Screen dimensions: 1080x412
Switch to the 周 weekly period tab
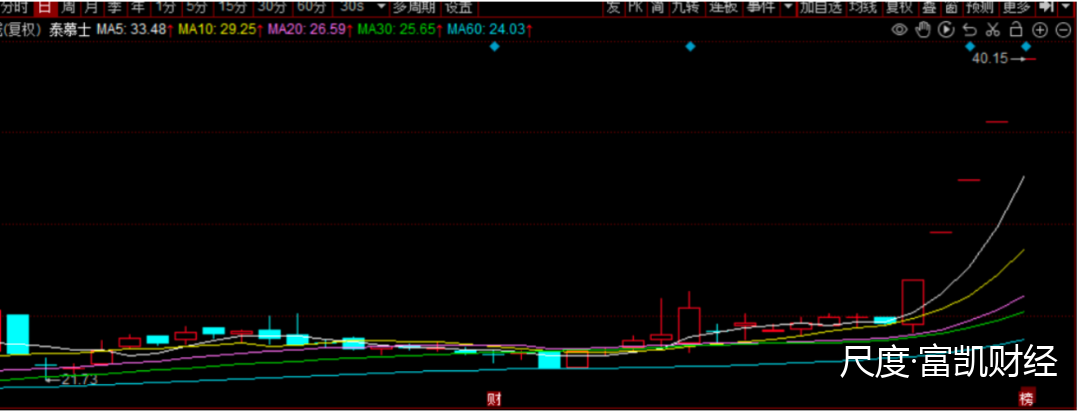(x=68, y=7)
